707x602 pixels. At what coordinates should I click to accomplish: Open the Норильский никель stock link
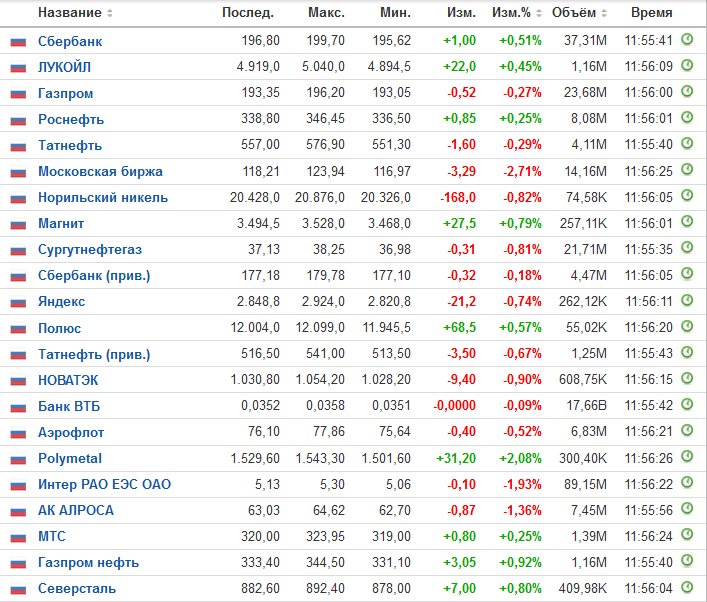click(103, 198)
